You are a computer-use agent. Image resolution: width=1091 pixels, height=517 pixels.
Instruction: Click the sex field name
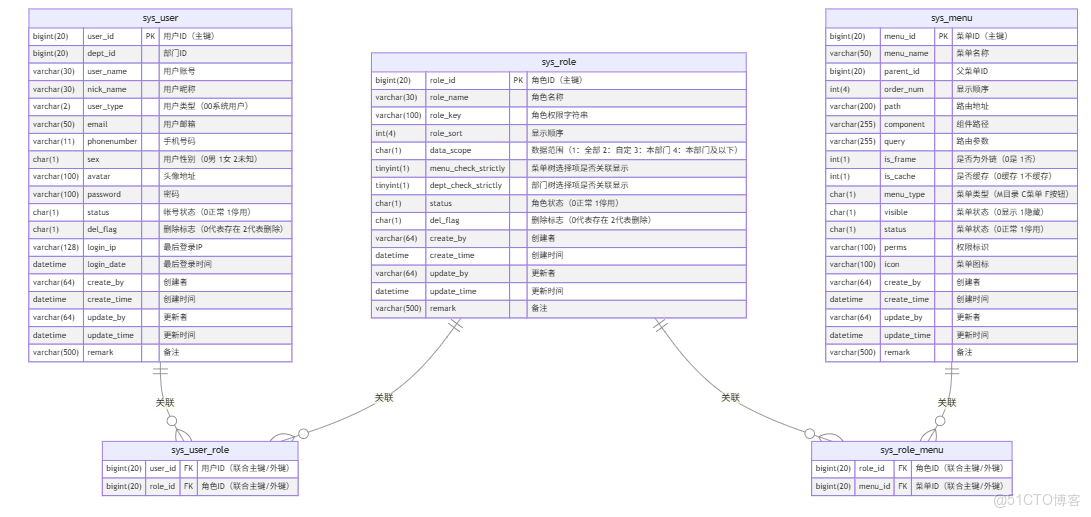pos(93,159)
